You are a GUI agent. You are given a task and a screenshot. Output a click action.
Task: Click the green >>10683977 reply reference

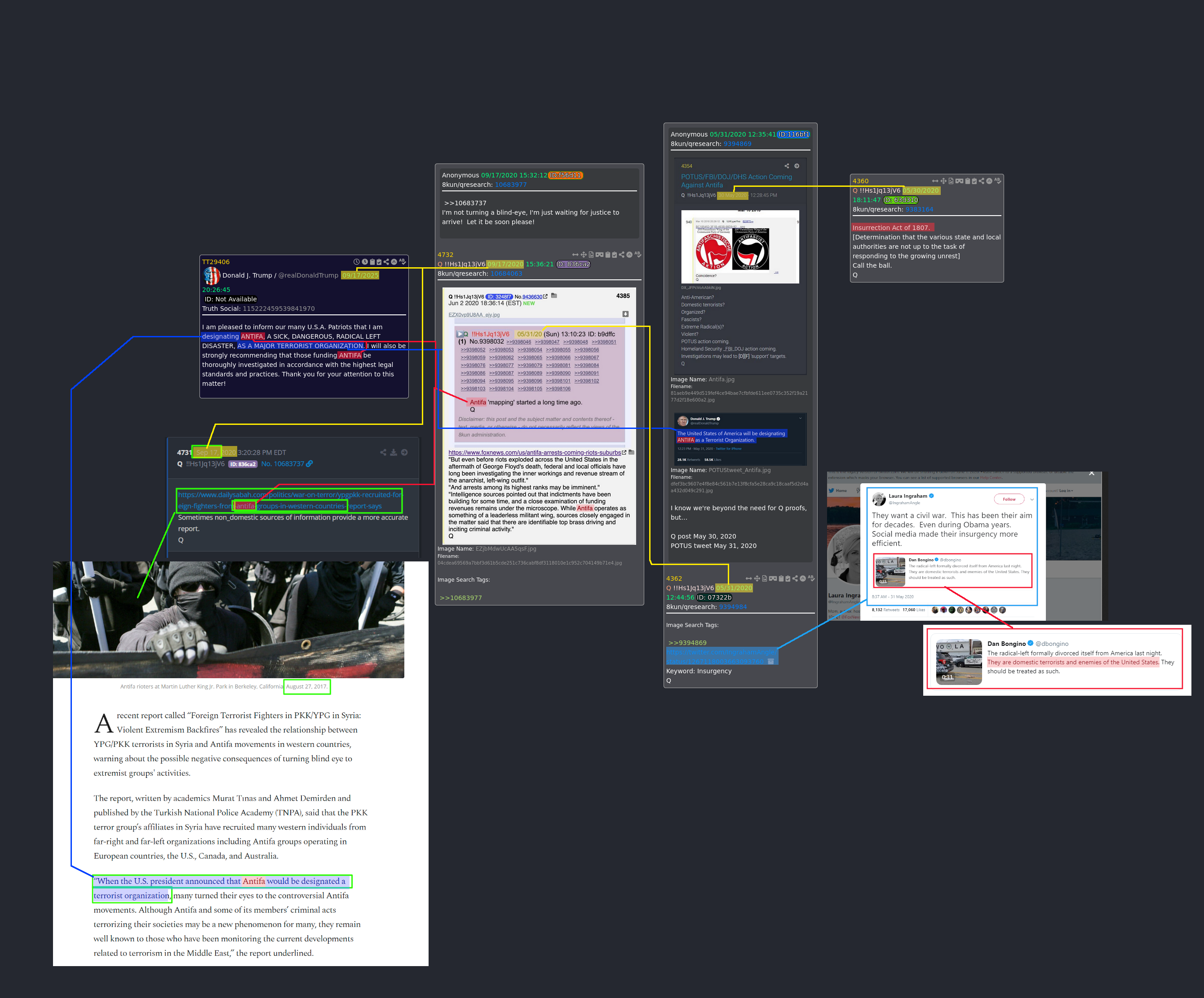(461, 598)
